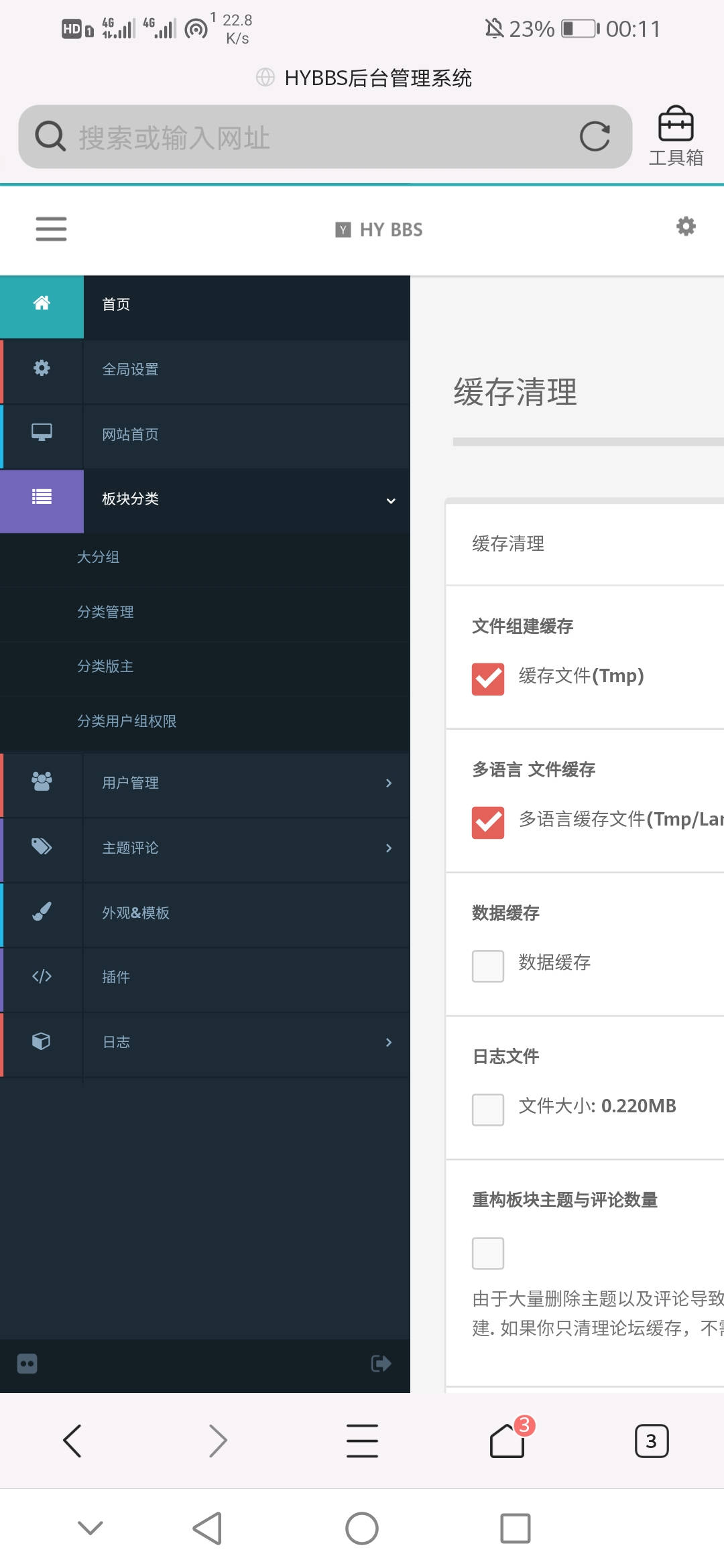
Task: Click the plugin code icon
Action: tap(42, 976)
